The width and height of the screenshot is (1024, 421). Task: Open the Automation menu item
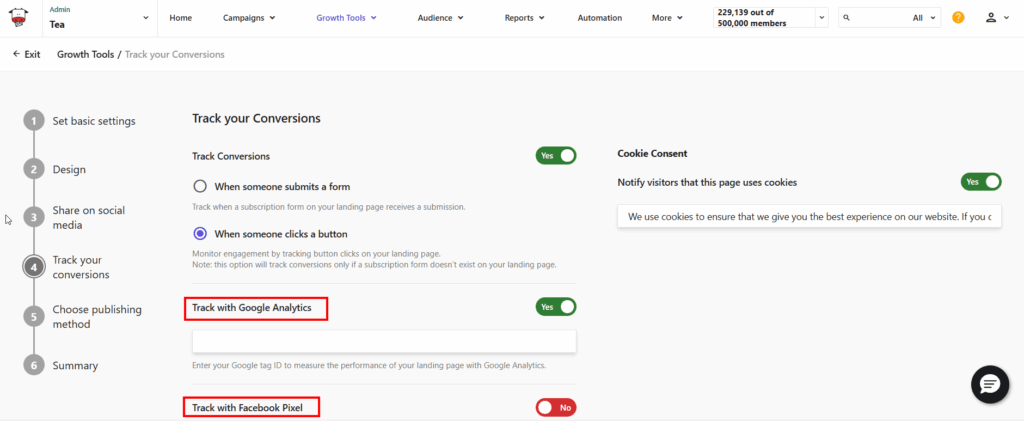coord(600,18)
